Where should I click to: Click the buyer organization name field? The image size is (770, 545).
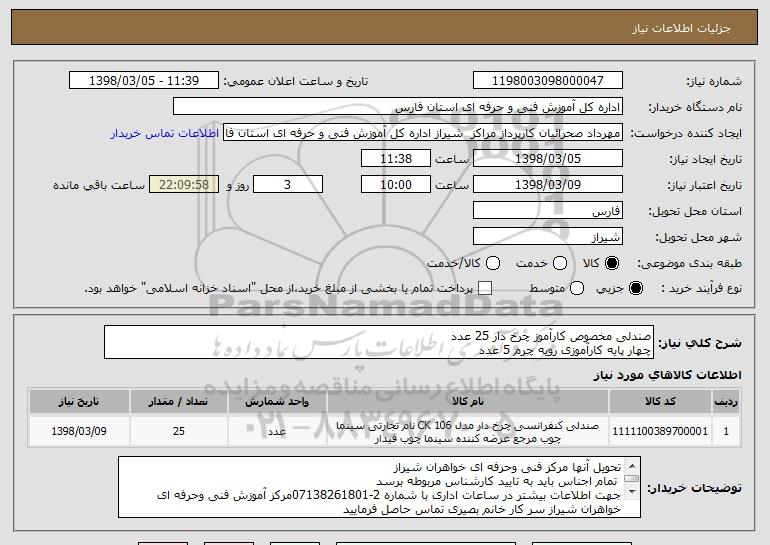click(x=398, y=107)
